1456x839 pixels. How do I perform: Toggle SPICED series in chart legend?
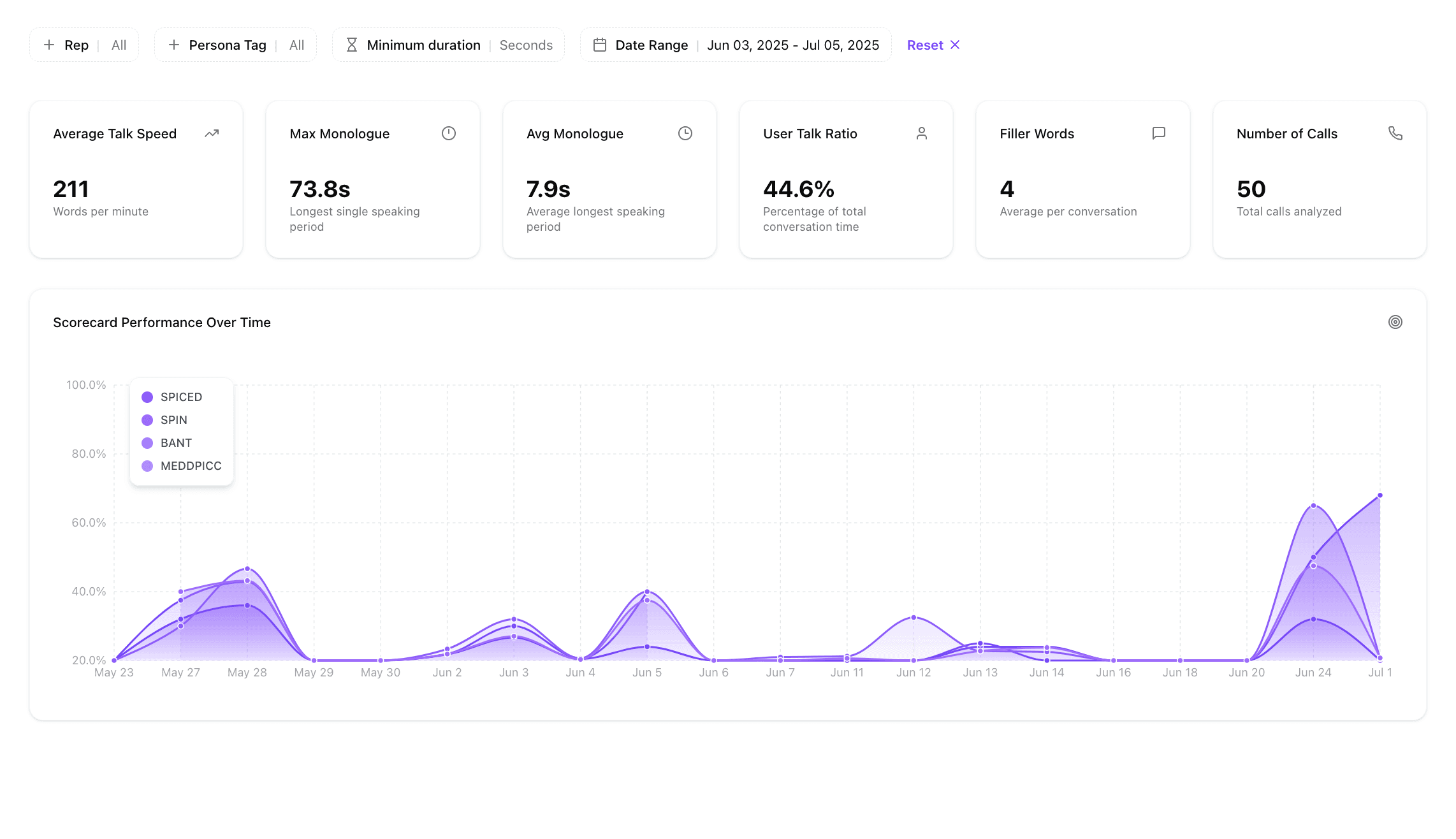181,397
